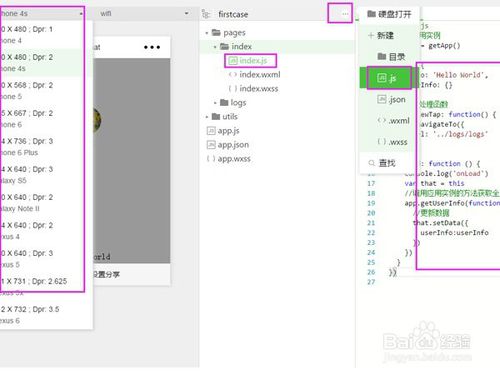Click the utils folder icon

pos(216,116)
